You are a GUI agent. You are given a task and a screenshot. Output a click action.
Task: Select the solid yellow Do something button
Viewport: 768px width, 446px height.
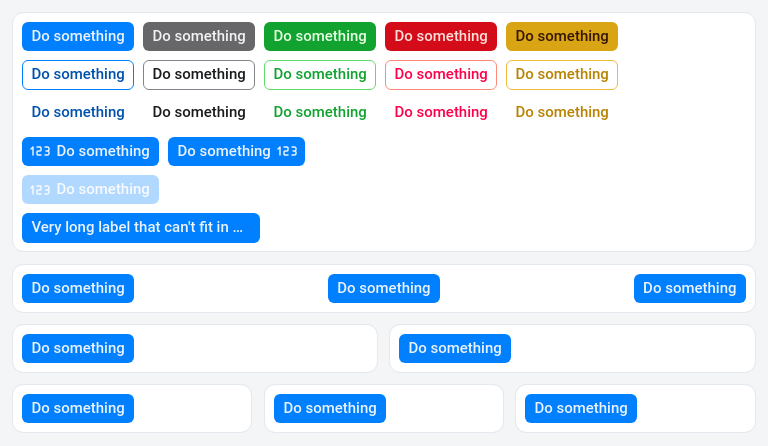(x=562, y=36)
